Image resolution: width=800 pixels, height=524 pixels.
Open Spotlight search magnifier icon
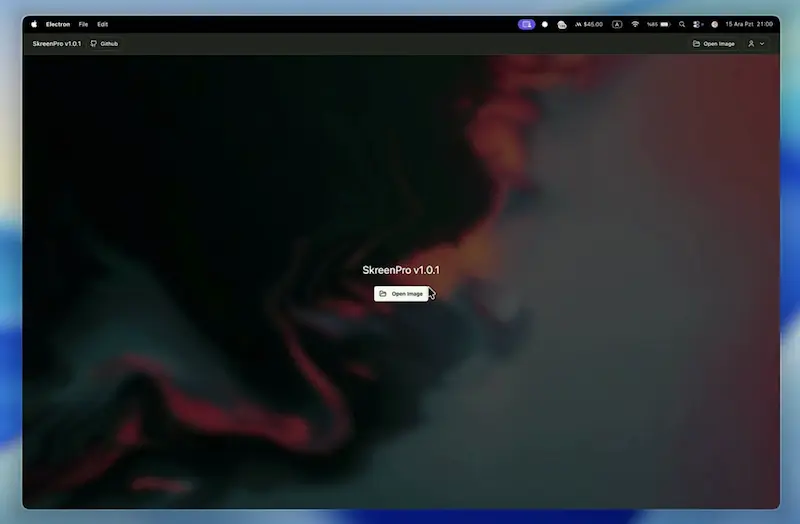click(682, 24)
